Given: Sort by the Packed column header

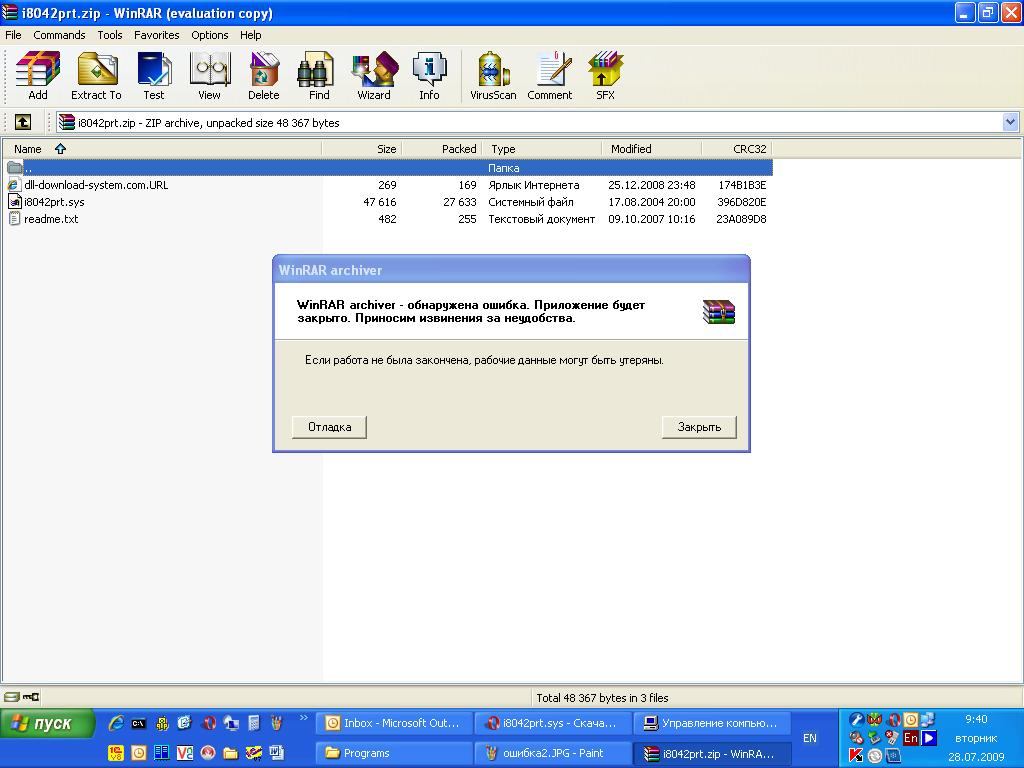Looking at the screenshot, I should coord(442,149).
